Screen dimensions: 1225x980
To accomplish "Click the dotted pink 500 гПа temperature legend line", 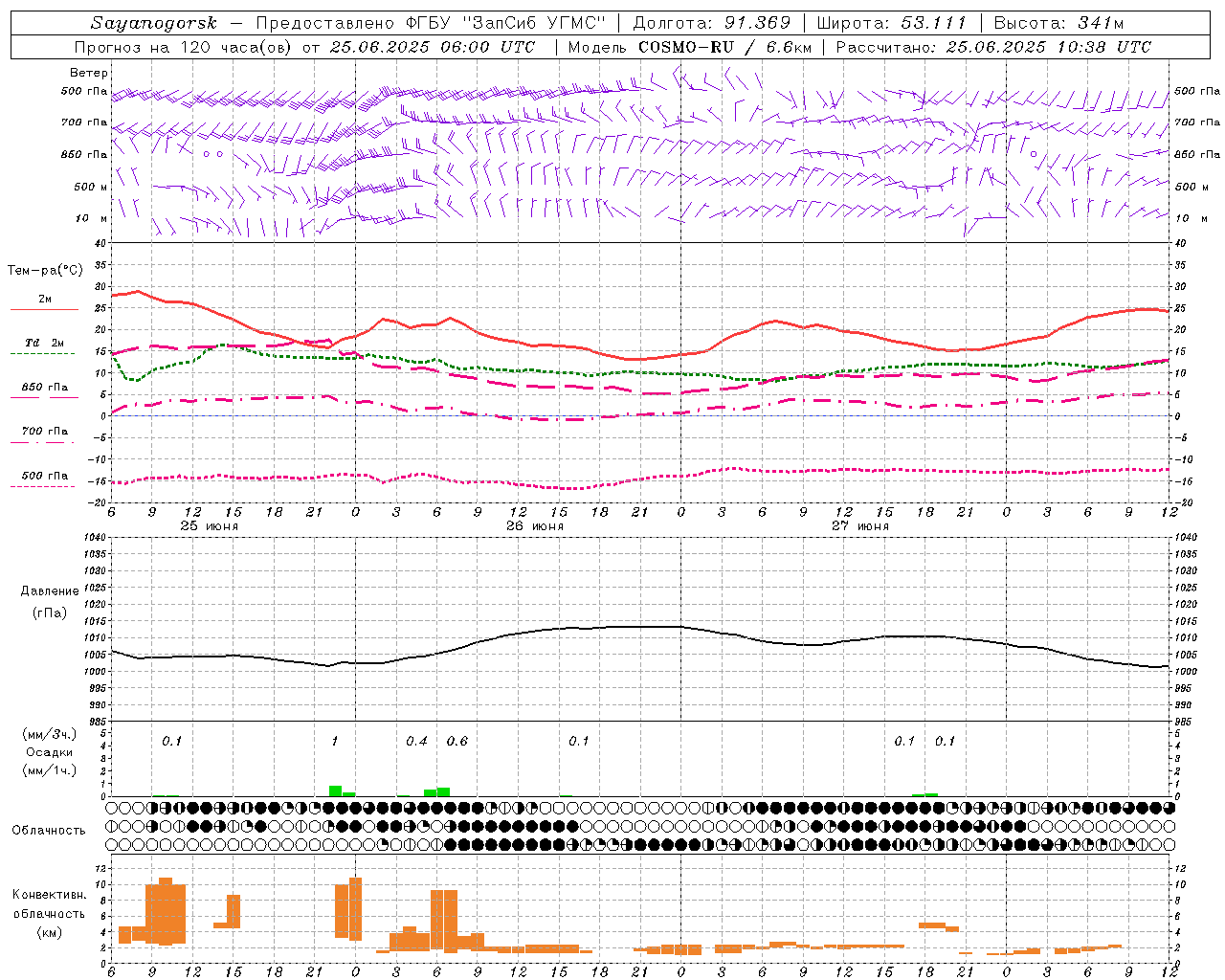I will point(42,487).
